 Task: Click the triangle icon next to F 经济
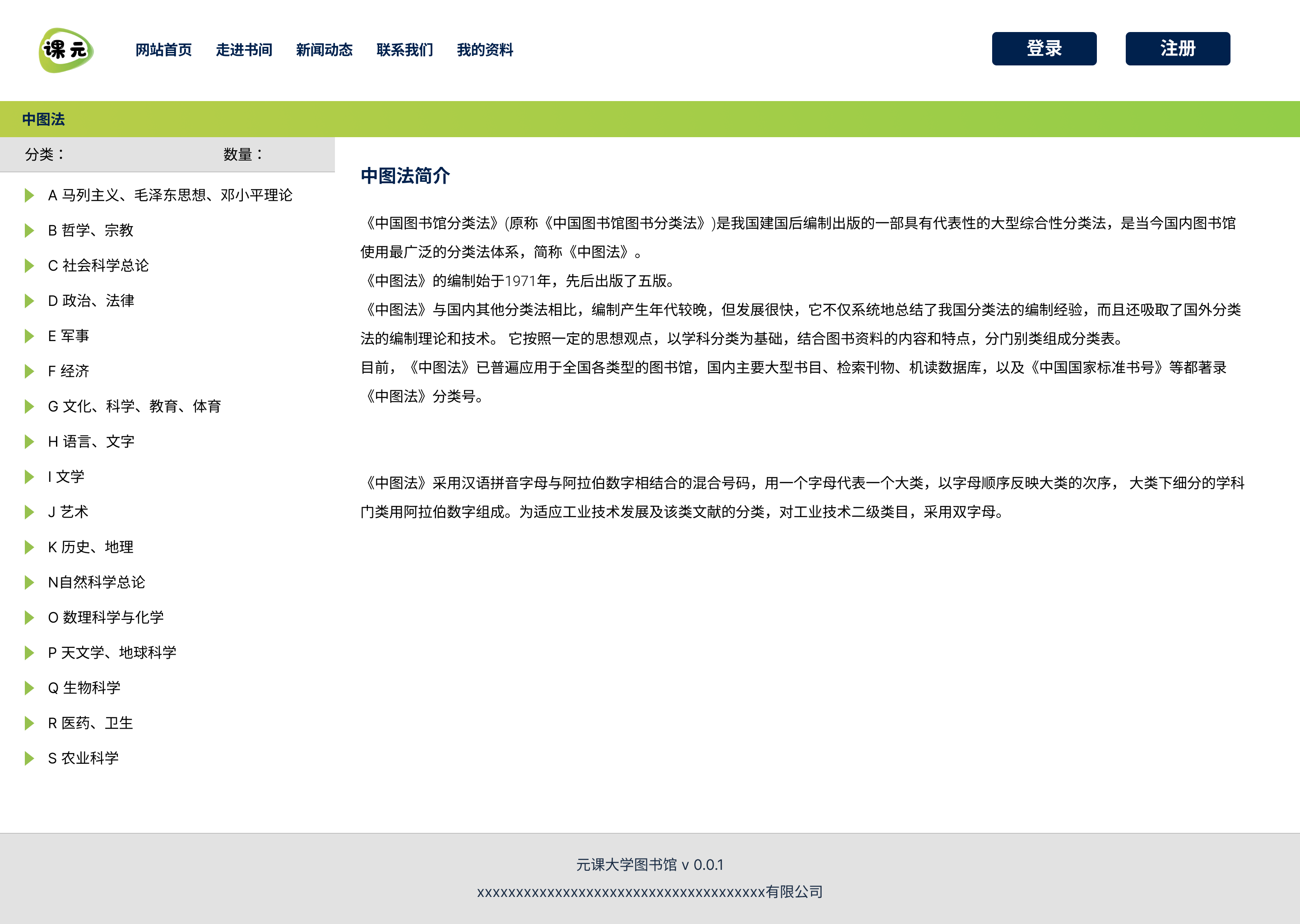29,371
